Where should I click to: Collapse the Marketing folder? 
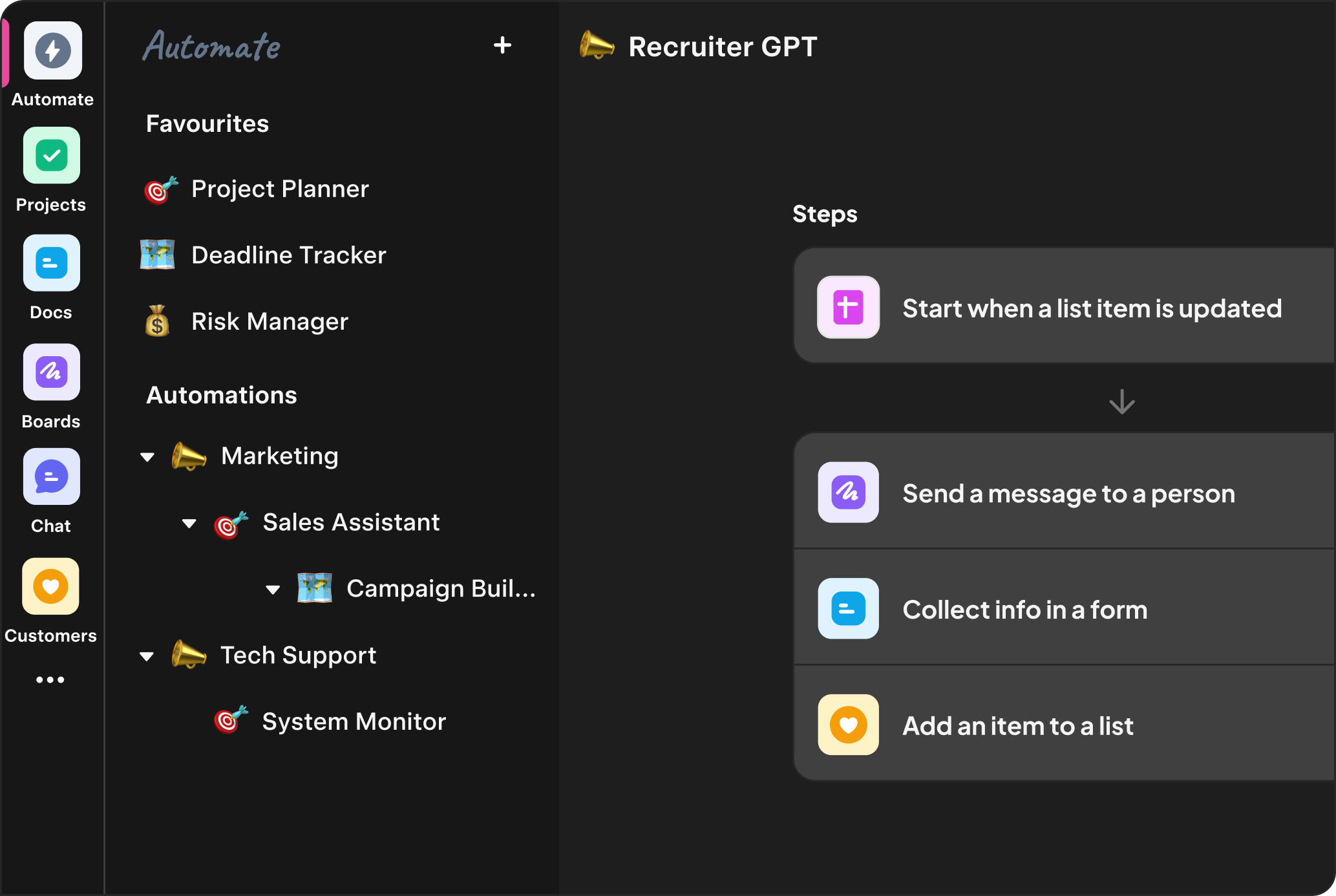pyautogui.click(x=147, y=457)
